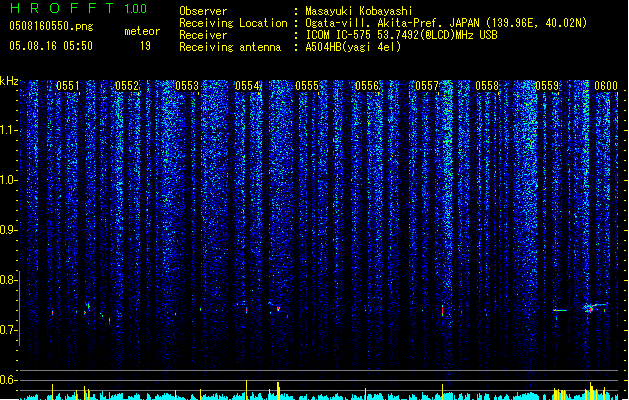Click the tall yellow spike after 0554 in level graph
Screen dimensions: 629x400
click(x=278, y=390)
